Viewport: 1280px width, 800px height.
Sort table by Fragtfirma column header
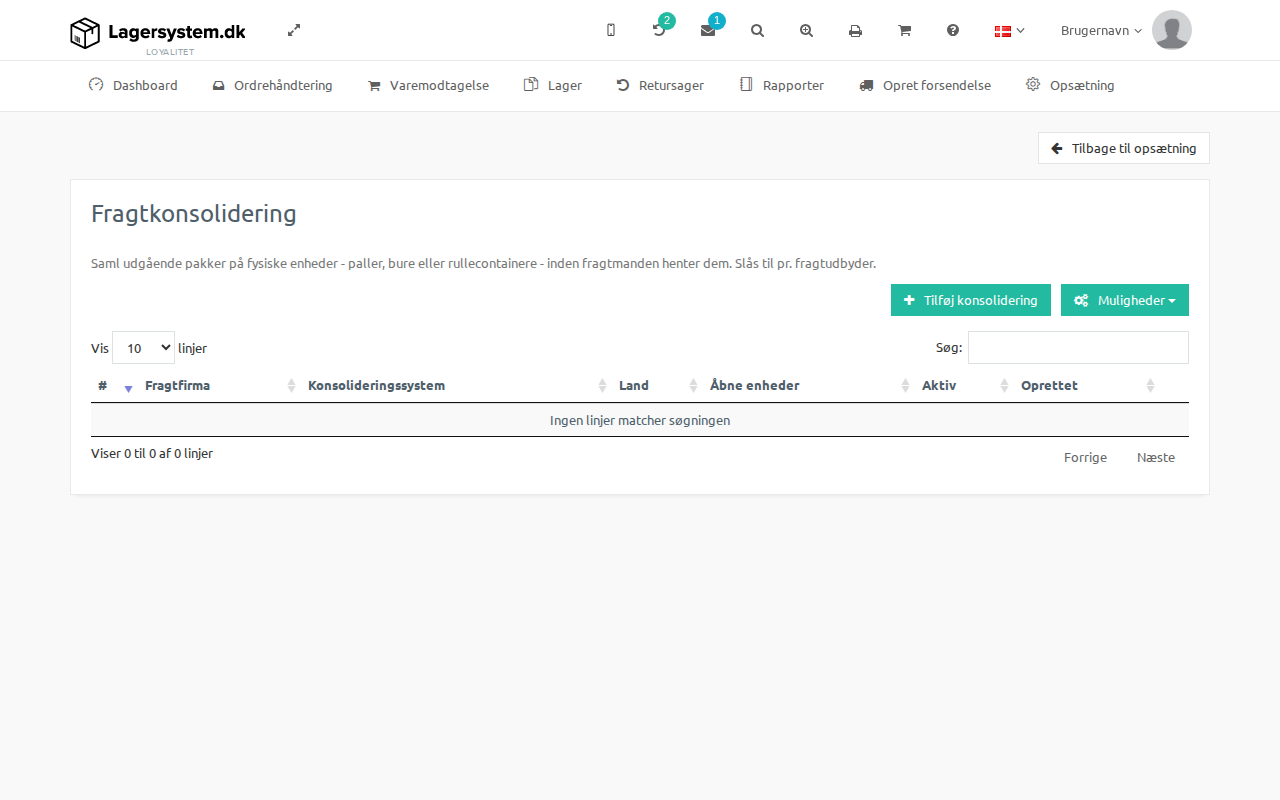coord(178,385)
